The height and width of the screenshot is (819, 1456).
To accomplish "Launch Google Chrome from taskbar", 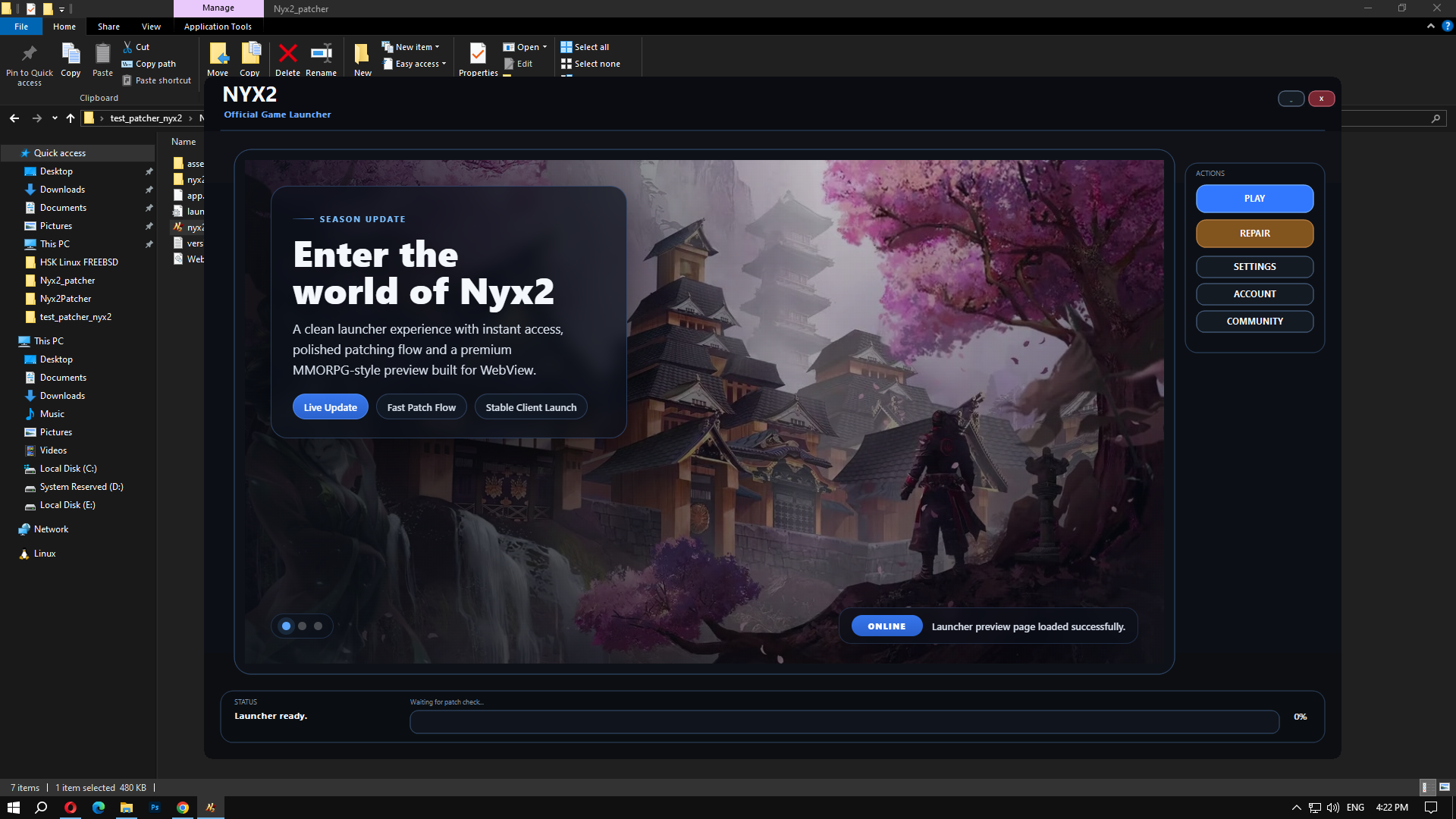I will (182, 807).
